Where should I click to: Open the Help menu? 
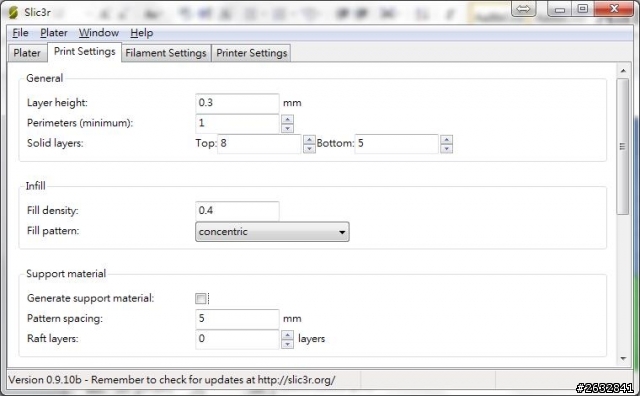(x=142, y=33)
